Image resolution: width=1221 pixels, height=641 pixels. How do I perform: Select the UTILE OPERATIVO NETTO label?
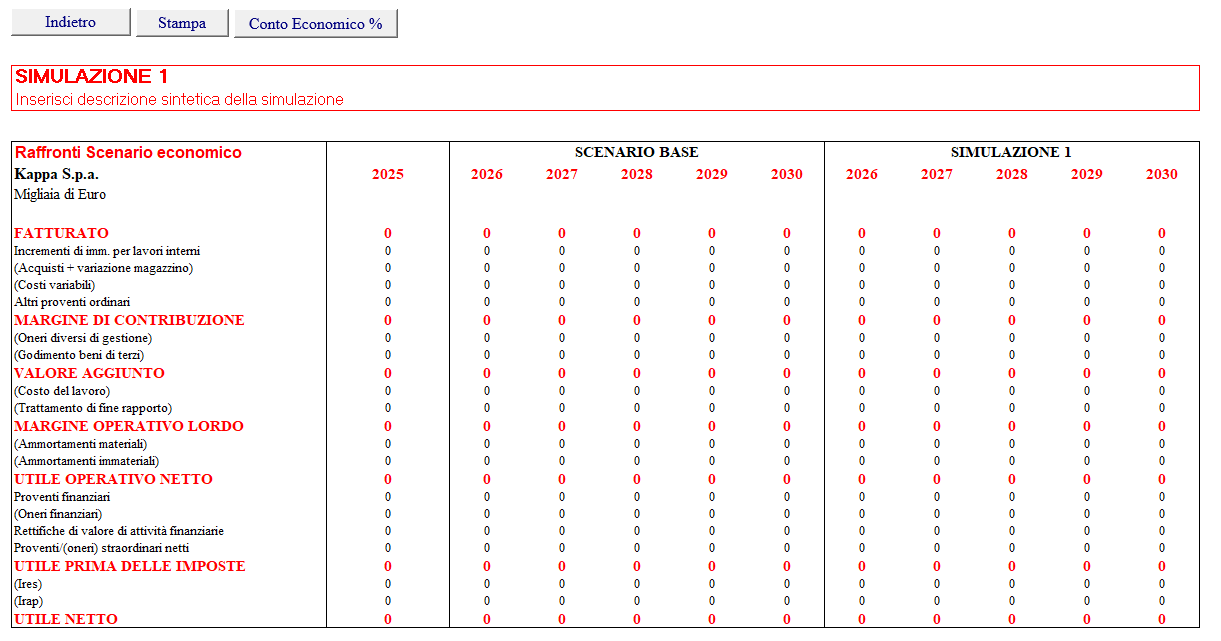click(x=113, y=479)
